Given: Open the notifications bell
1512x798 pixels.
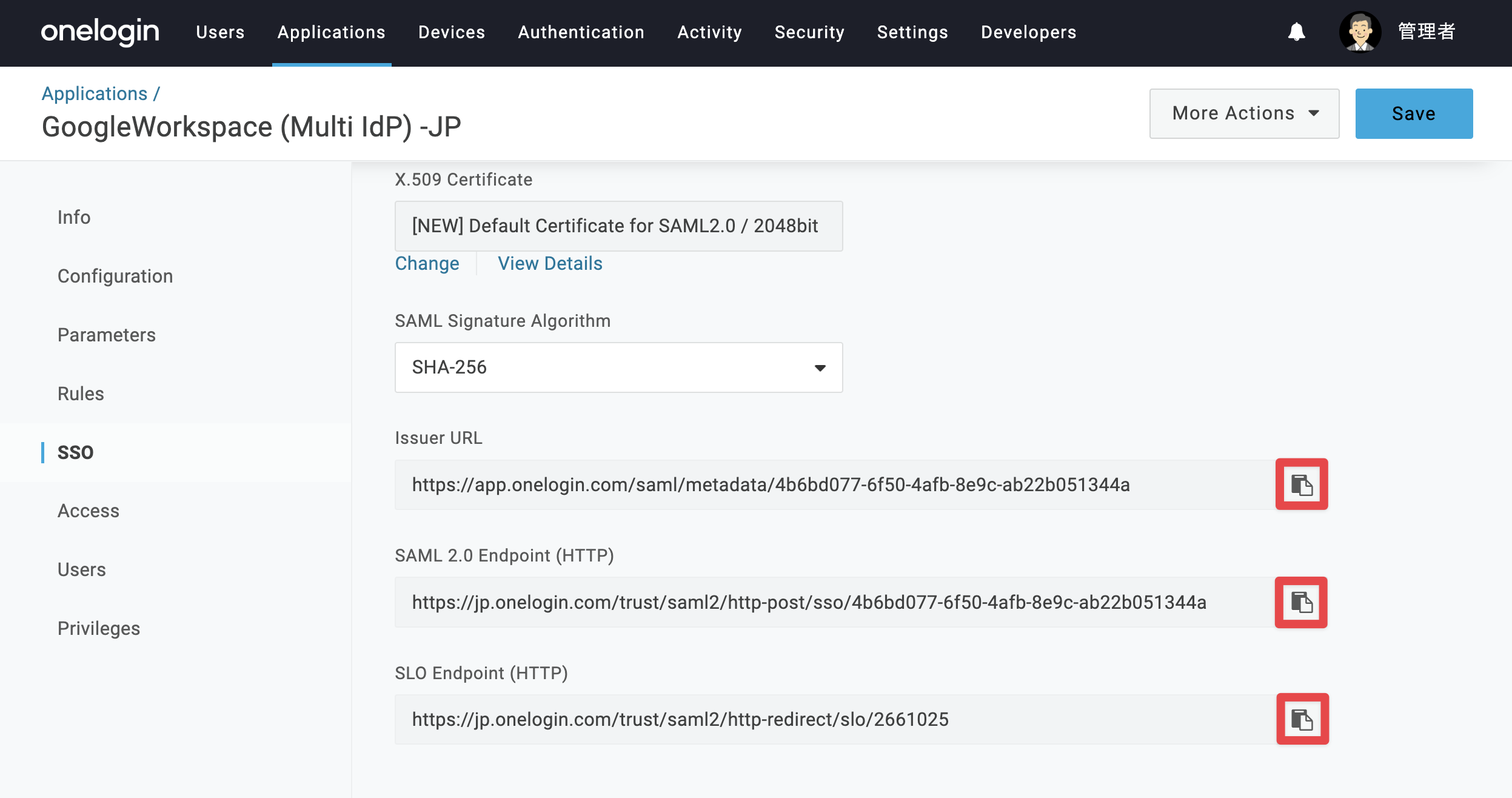Looking at the screenshot, I should click(x=1296, y=32).
